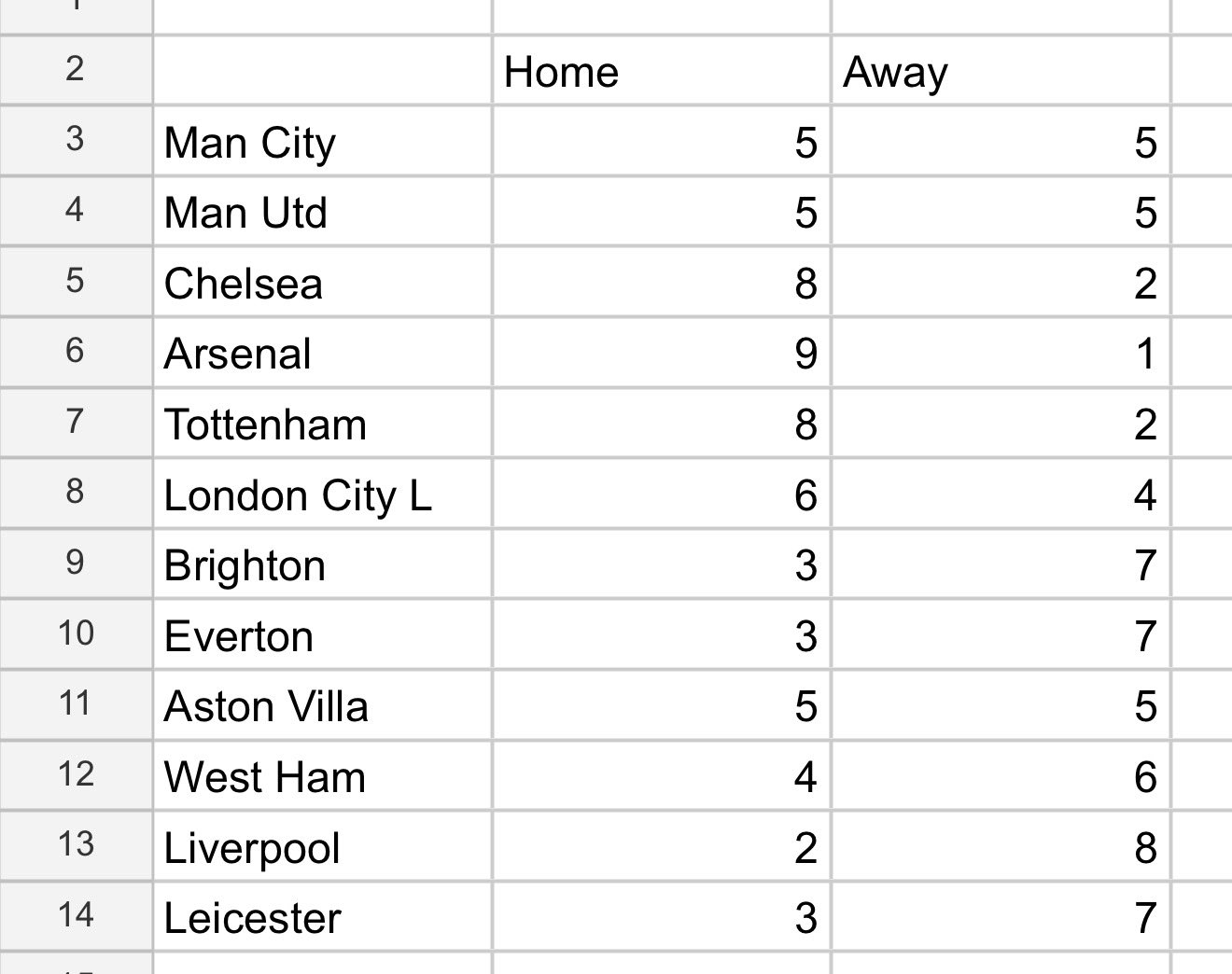Select the Brighton cell
1232x974 pixels.
[x=322, y=565]
